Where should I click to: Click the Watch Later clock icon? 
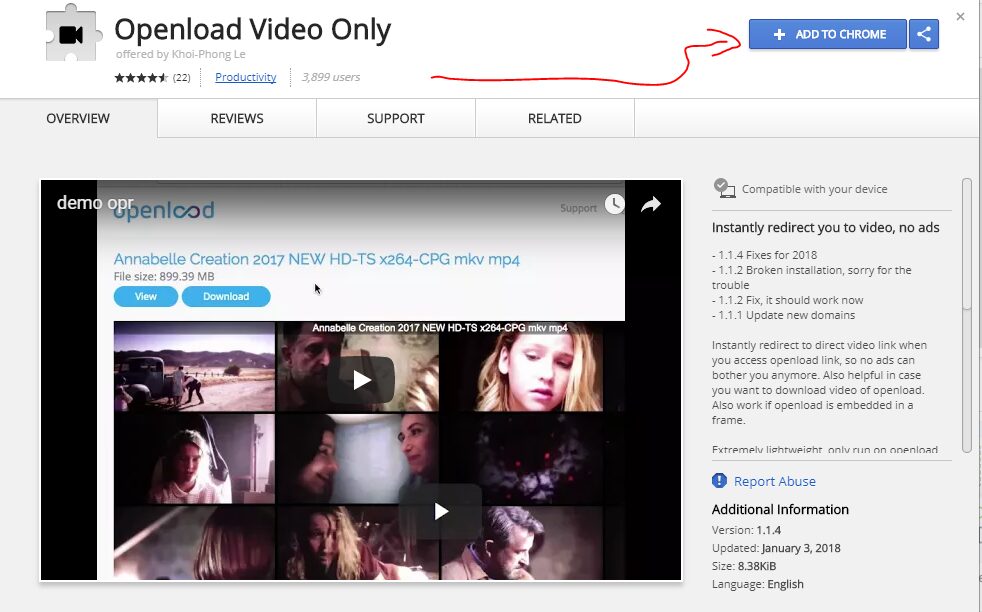pyautogui.click(x=615, y=204)
